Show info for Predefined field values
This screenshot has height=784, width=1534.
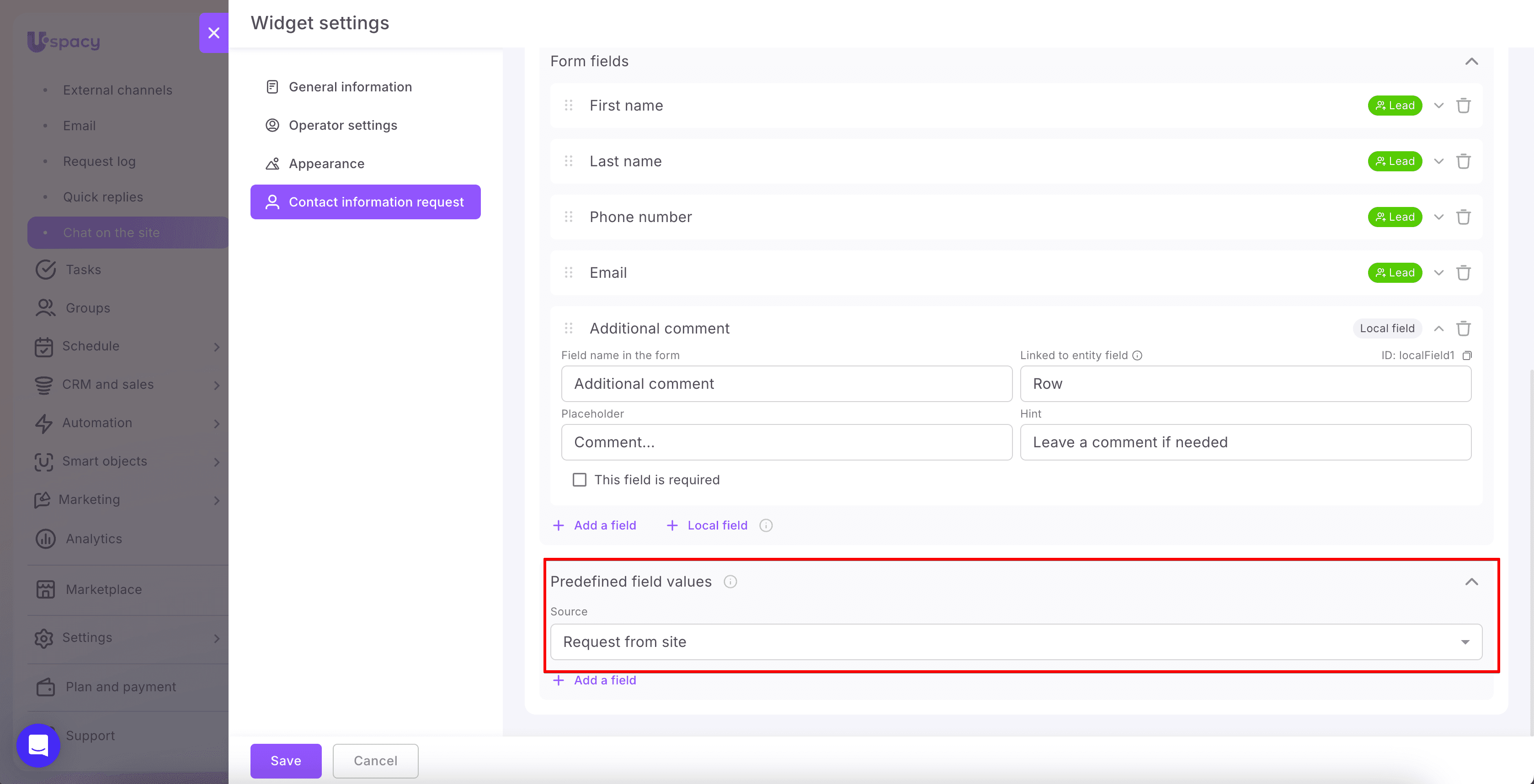(730, 582)
